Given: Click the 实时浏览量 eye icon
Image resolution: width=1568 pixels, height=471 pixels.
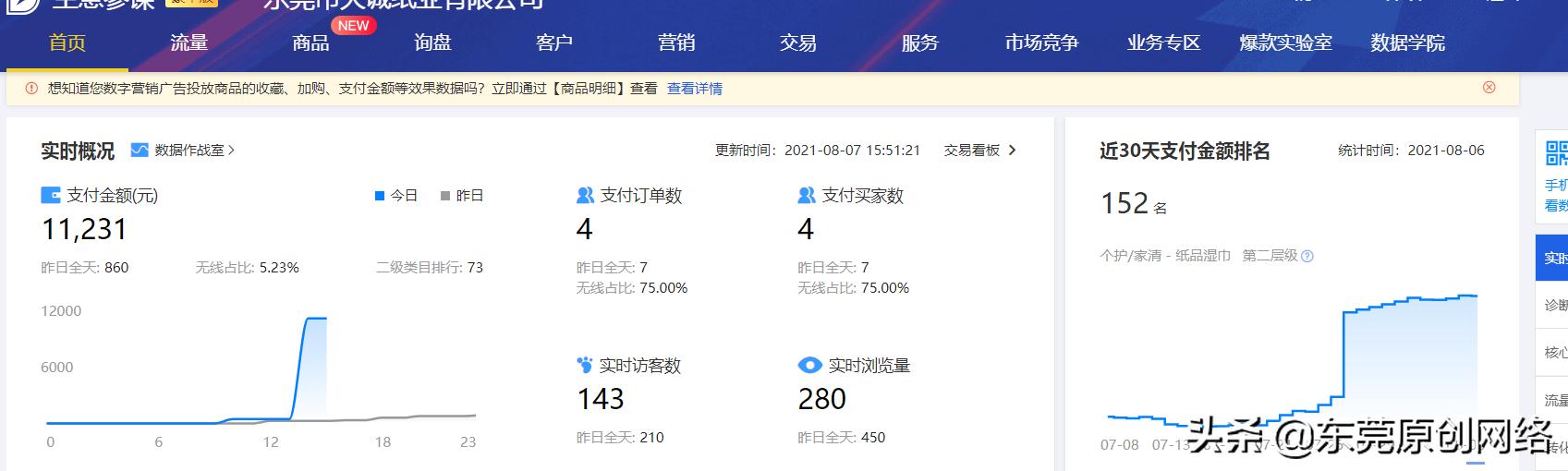Looking at the screenshot, I should (809, 365).
